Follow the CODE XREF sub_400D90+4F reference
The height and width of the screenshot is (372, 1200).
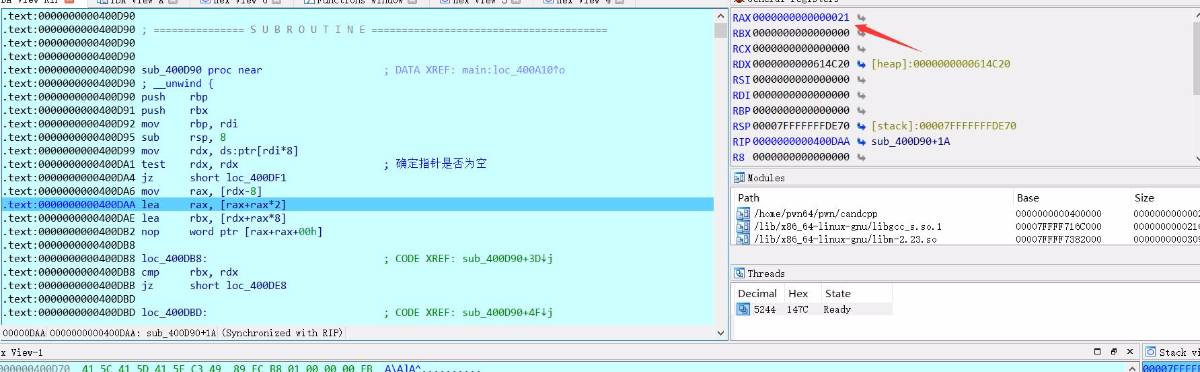click(469, 312)
